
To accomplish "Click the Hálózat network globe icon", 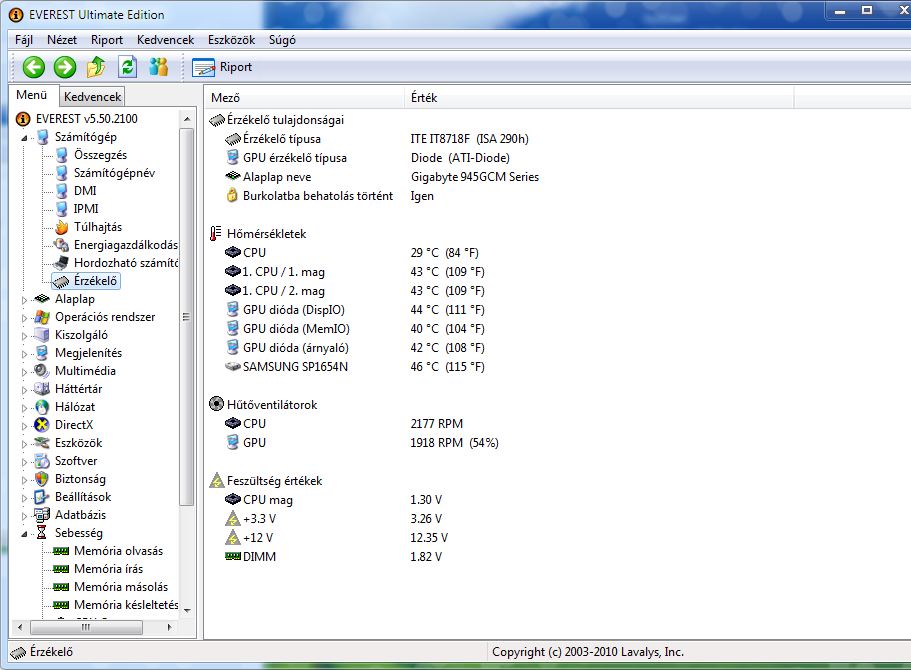I will tap(42, 407).
